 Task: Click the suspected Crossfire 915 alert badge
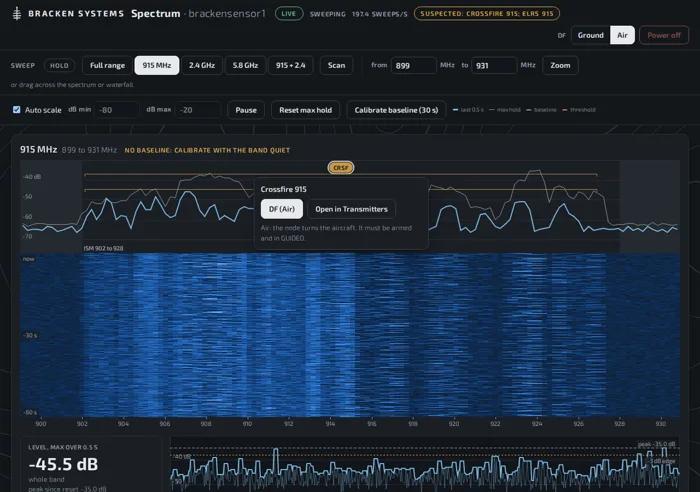pos(487,13)
